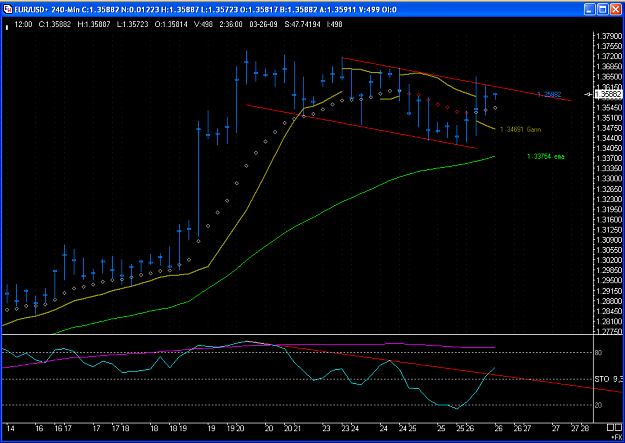
Task: Click the 03-26-09 date readout
Action: 263,24
